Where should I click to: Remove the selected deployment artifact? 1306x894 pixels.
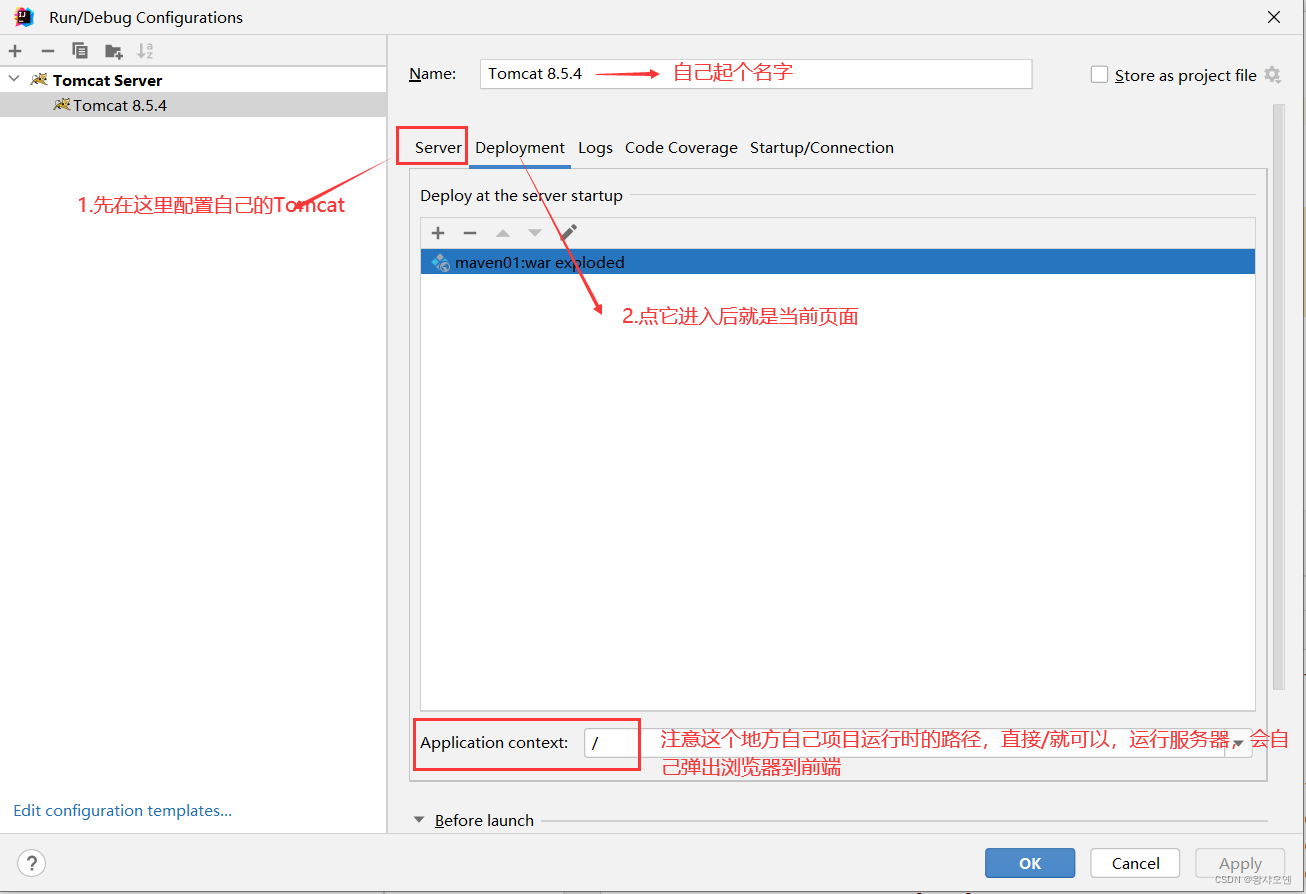(x=470, y=233)
